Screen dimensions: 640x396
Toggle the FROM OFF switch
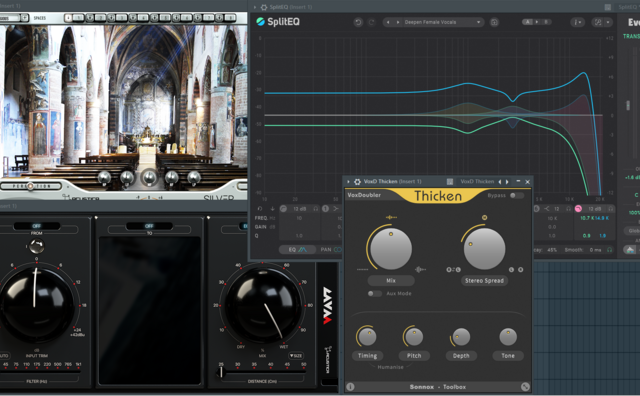(36, 226)
